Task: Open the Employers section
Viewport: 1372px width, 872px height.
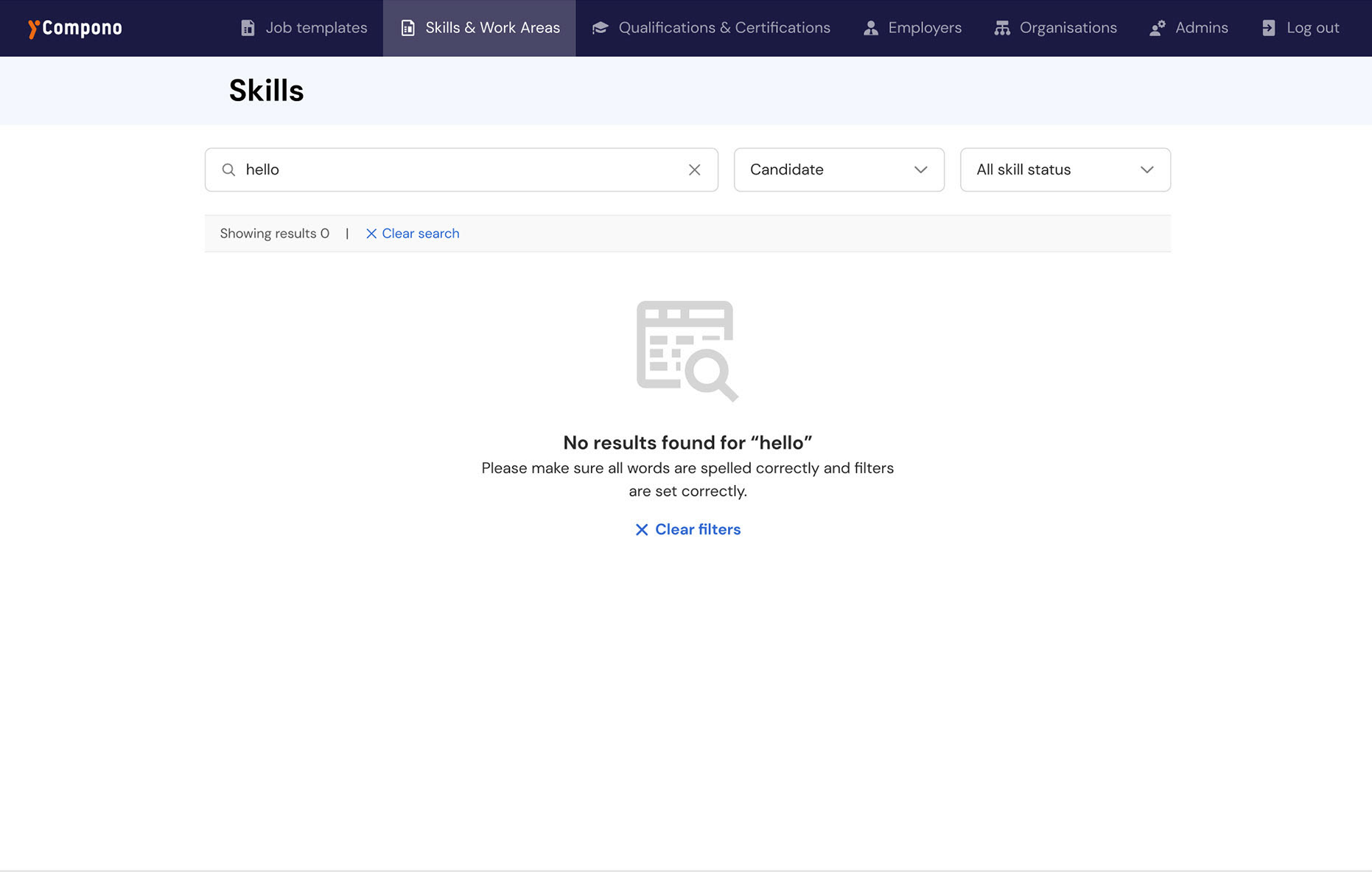Action: pos(912,28)
